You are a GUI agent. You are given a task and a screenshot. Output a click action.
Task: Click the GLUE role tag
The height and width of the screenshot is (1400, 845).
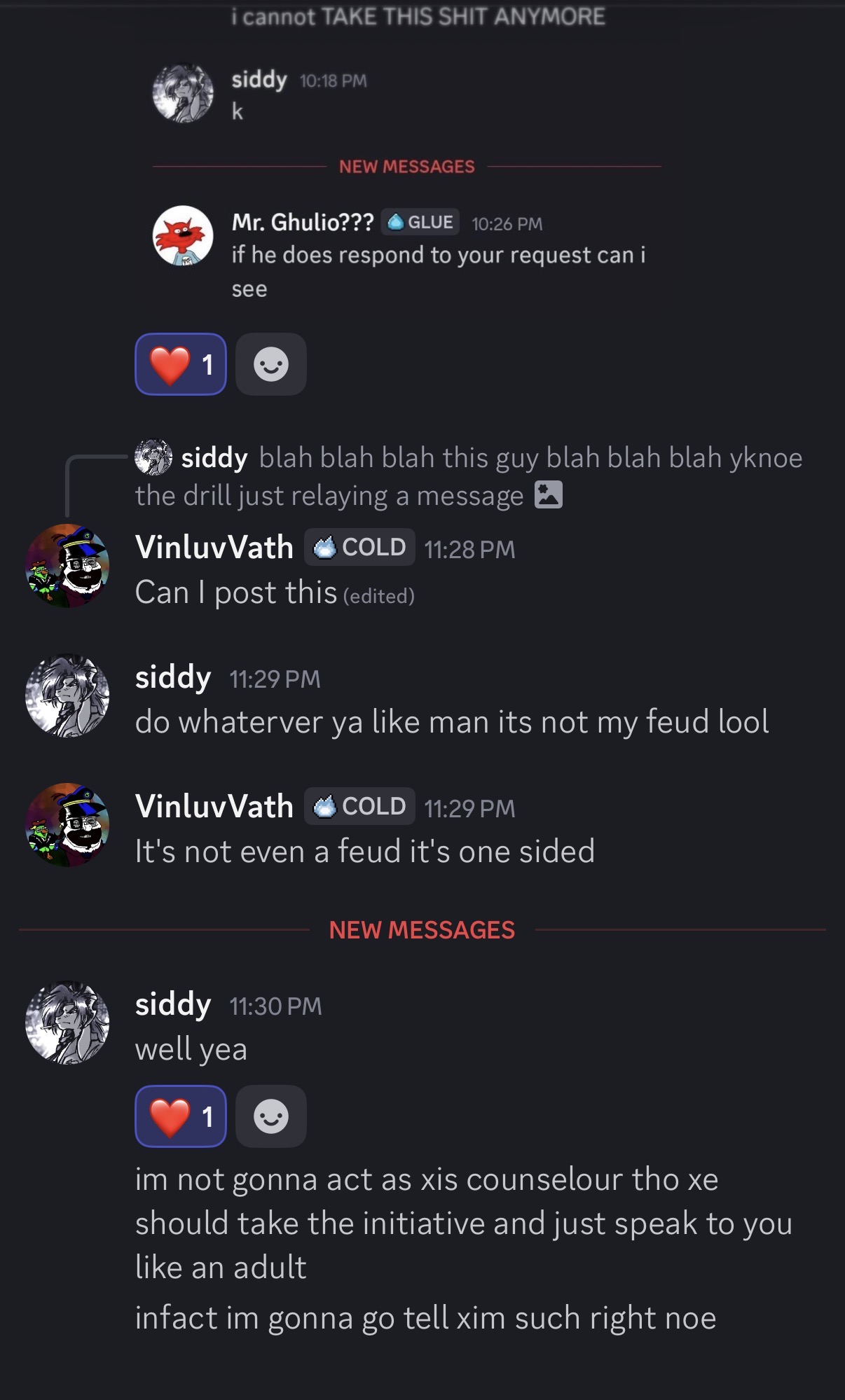click(x=420, y=222)
